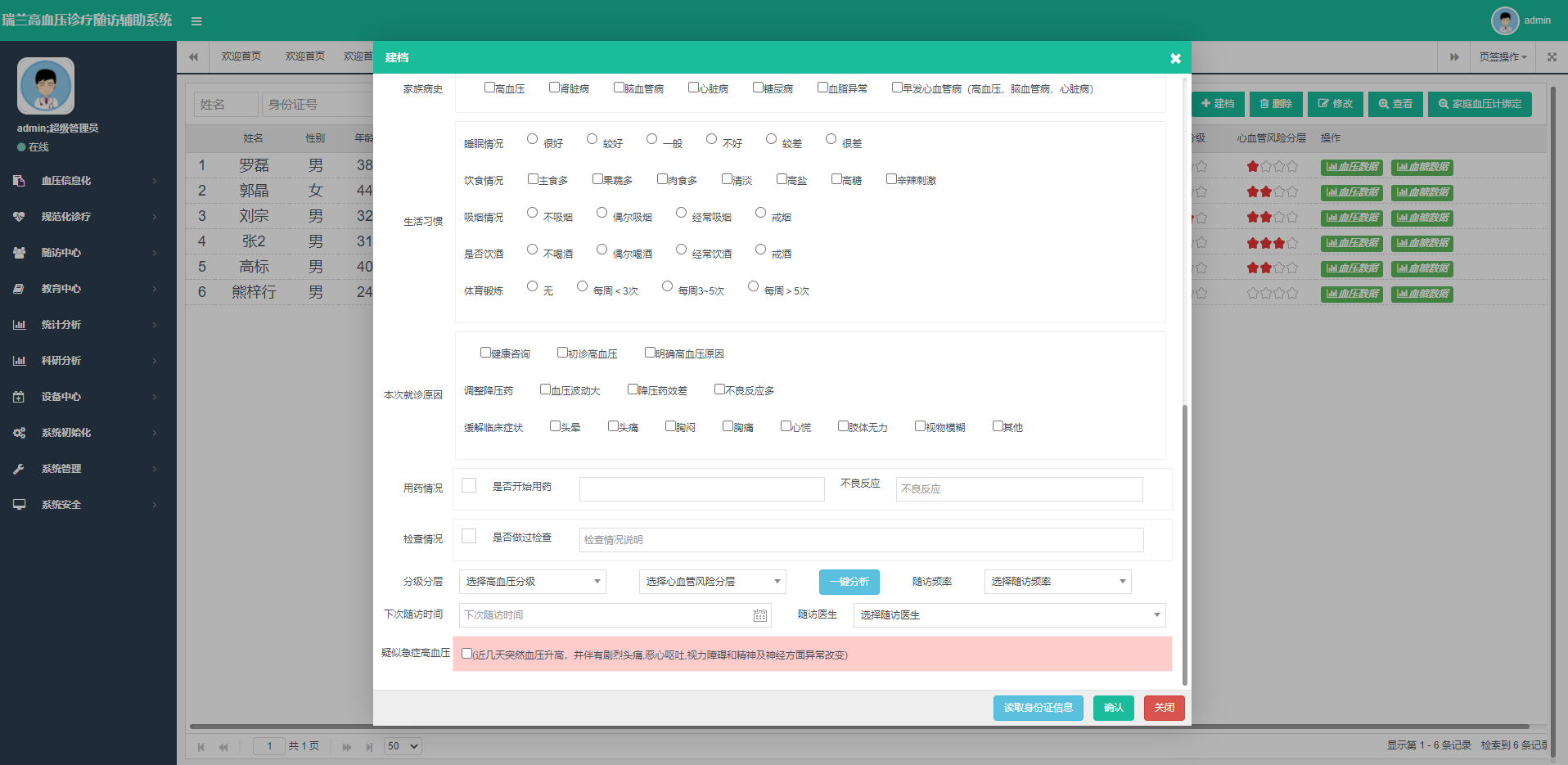Open the 选择高血压分级 dropdown
Image resolution: width=1568 pixels, height=765 pixels.
point(532,582)
